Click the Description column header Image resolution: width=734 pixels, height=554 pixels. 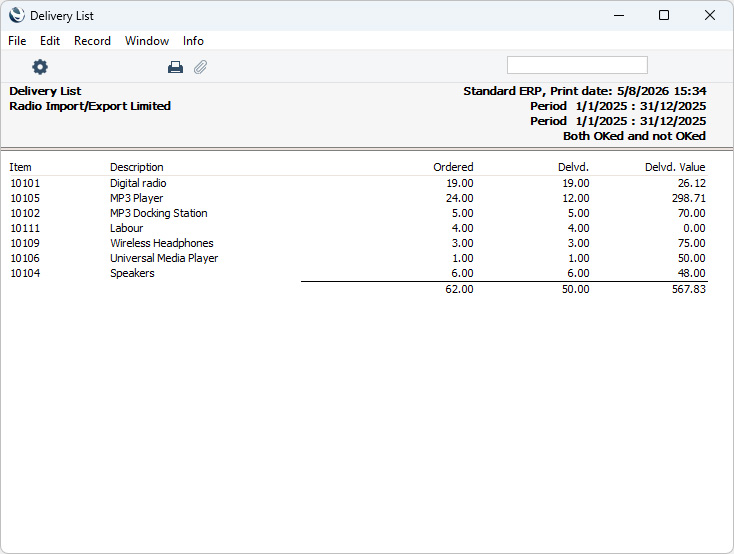point(137,167)
